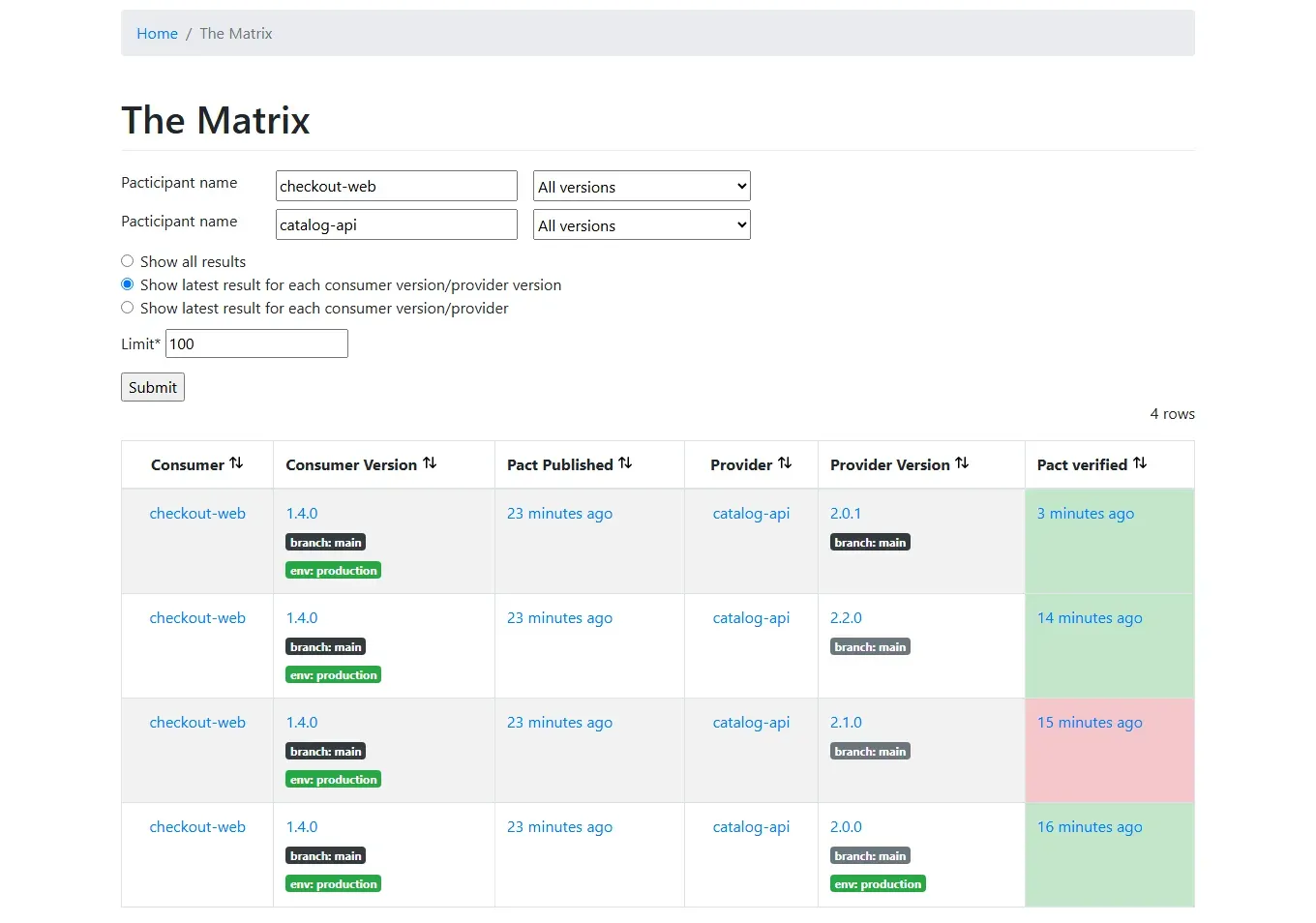Click The Matrix breadcrumb item
1316x923 pixels.
(x=236, y=33)
